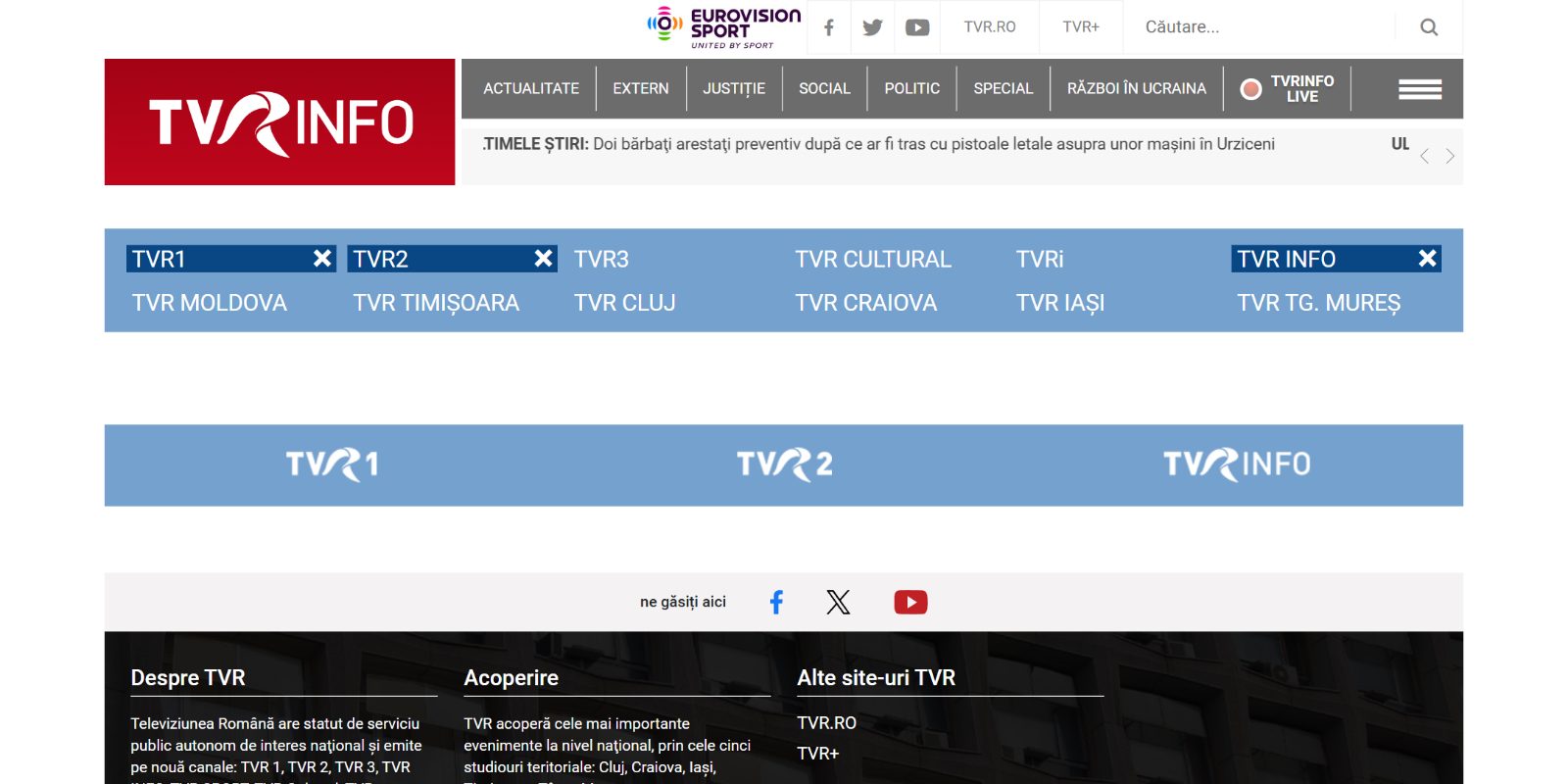Image resolution: width=1568 pixels, height=784 pixels.
Task: Select the TVR CRAIOVA channel
Action: click(x=866, y=303)
